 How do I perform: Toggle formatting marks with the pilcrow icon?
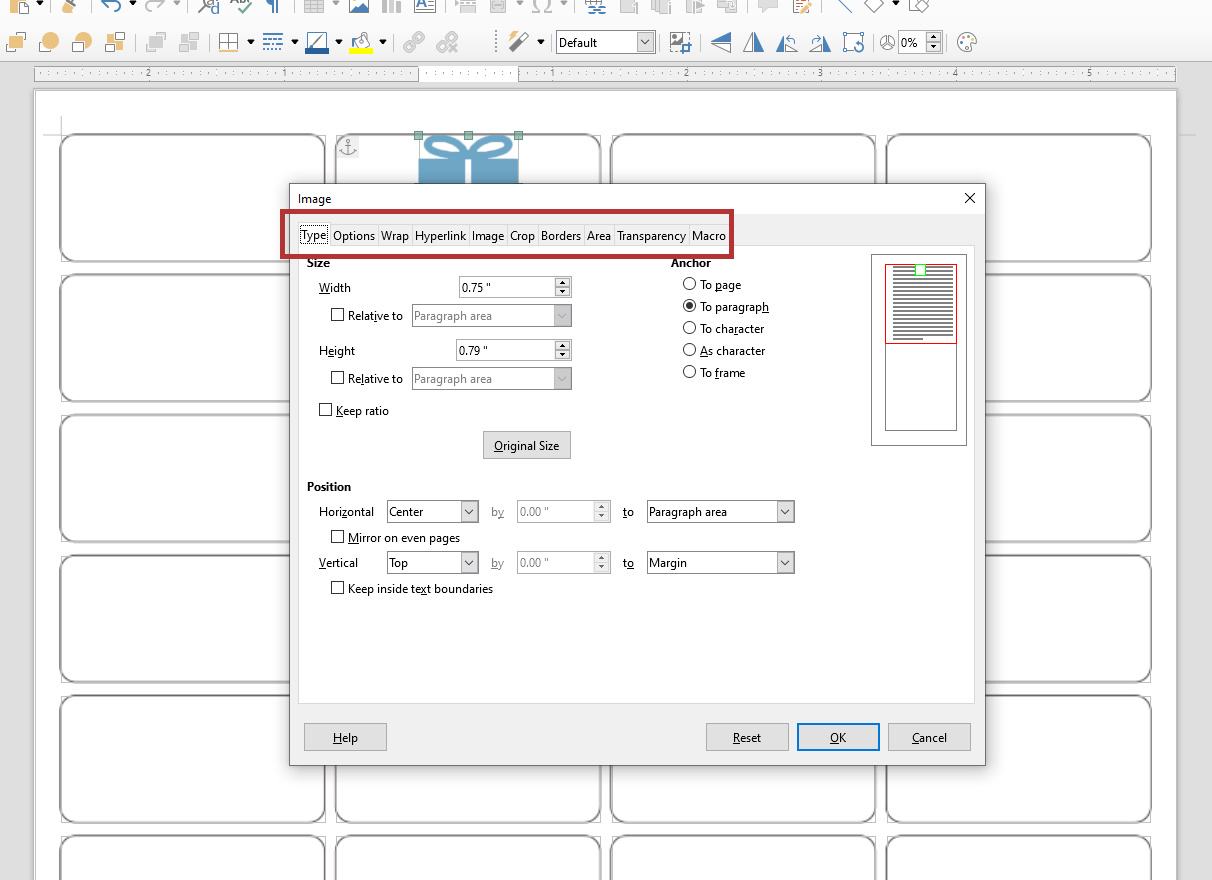pos(274,7)
